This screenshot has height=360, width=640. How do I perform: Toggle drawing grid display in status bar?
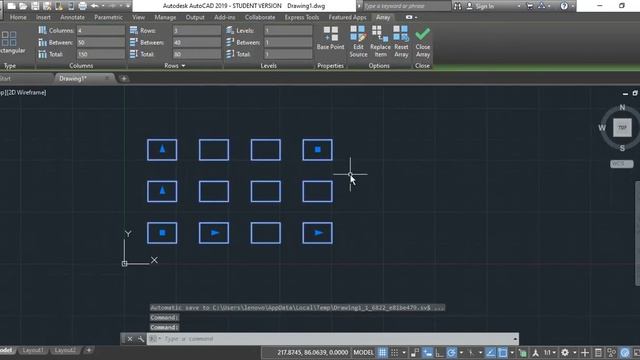coord(382,352)
